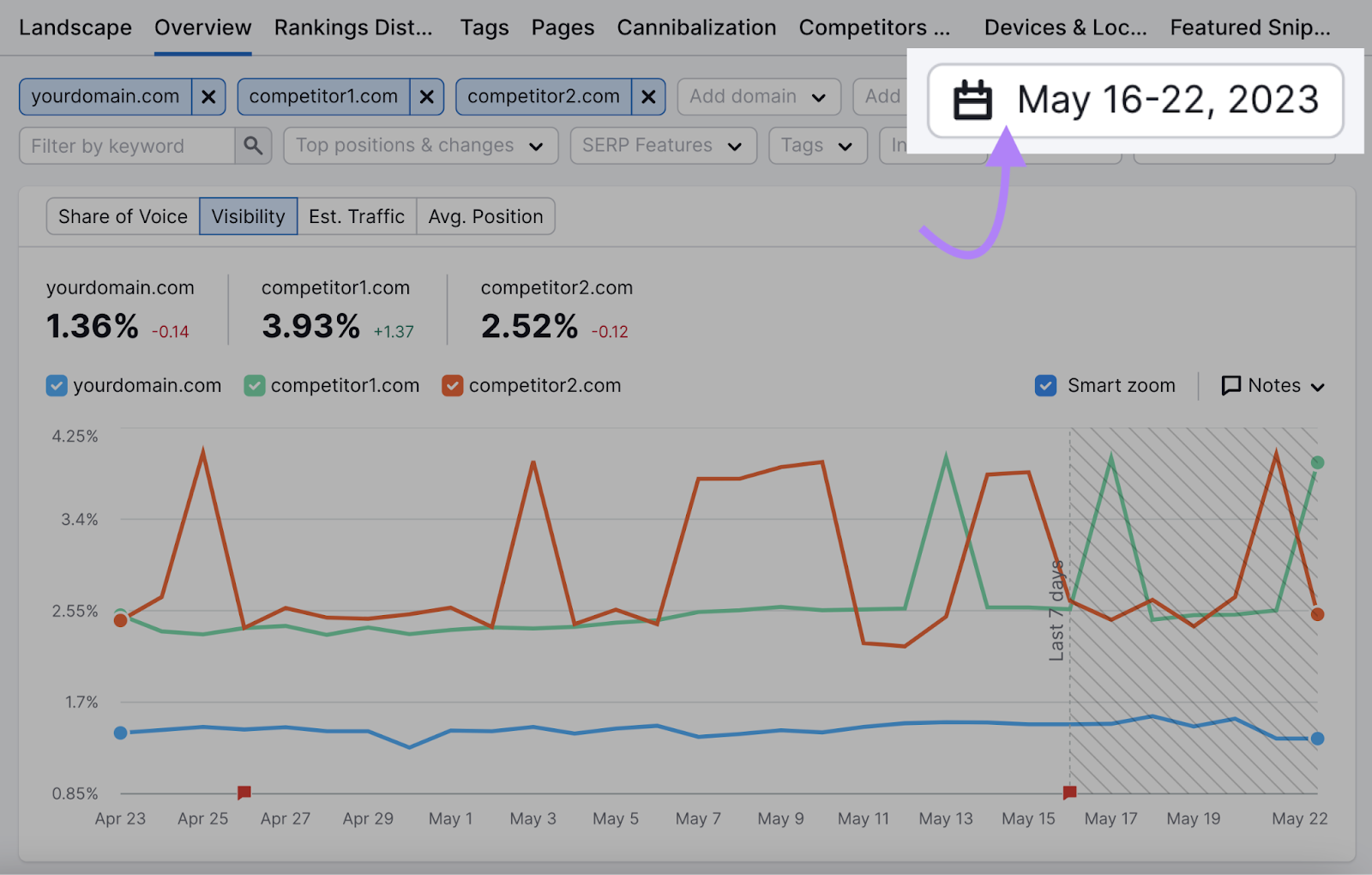Remove the competitor2.com domain chip

[x=647, y=96]
